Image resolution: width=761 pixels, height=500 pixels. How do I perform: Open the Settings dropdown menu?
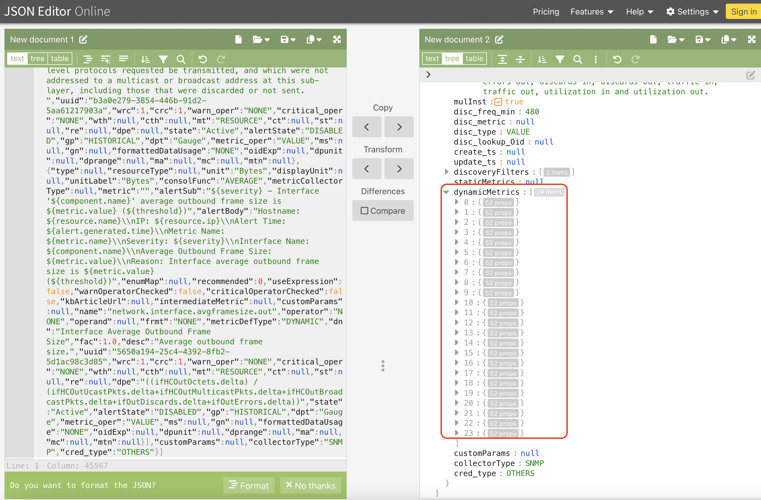[692, 12]
